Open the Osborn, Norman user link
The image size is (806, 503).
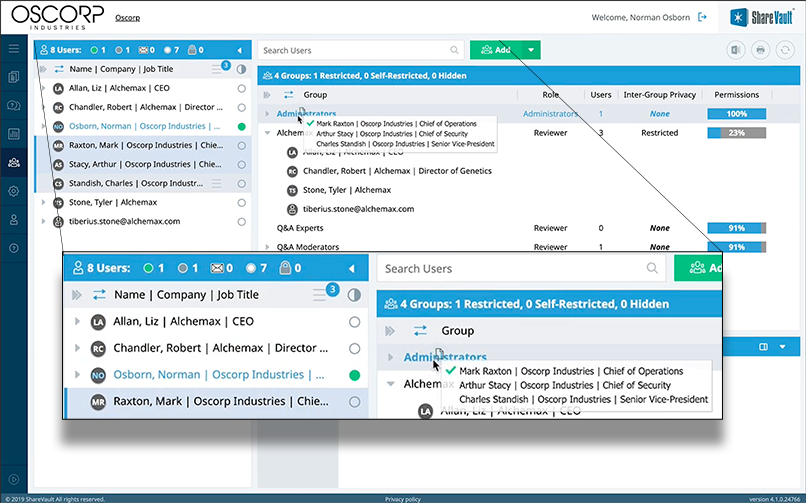click(x=145, y=126)
